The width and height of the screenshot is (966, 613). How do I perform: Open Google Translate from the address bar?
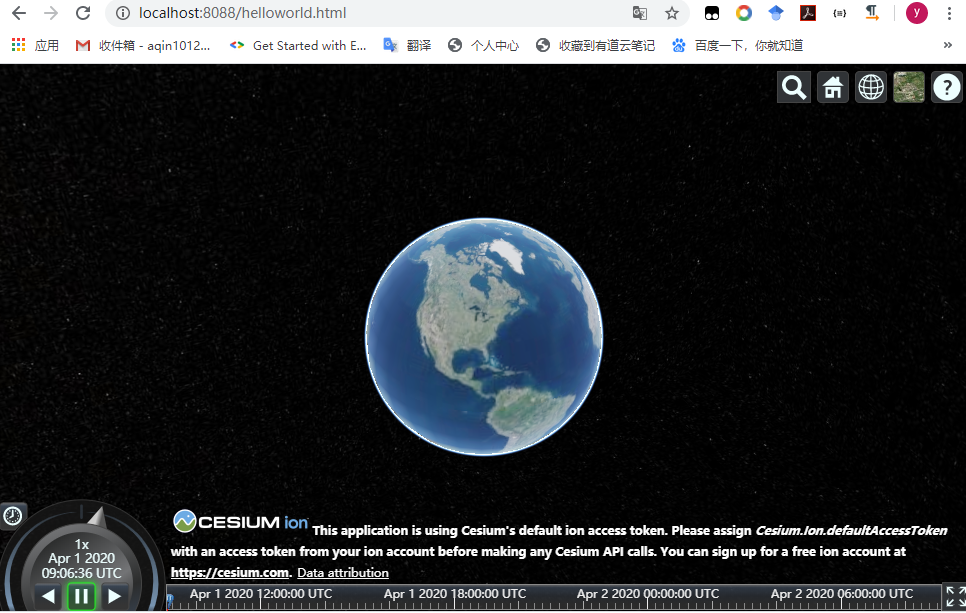640,15
